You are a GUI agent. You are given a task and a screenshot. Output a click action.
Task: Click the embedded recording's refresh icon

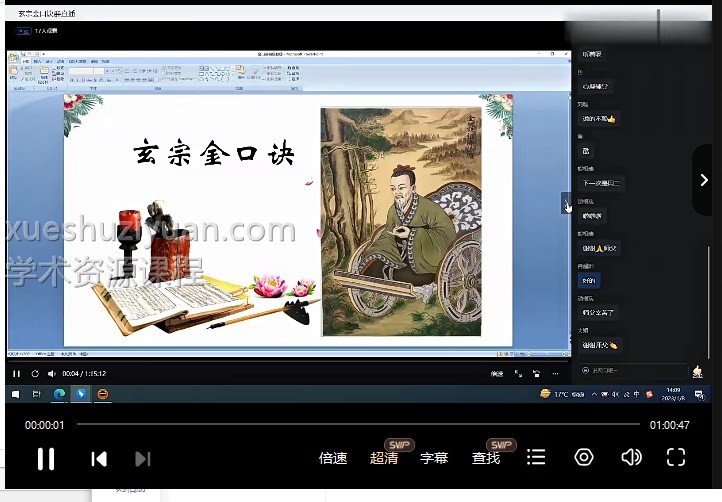[35, 374]
